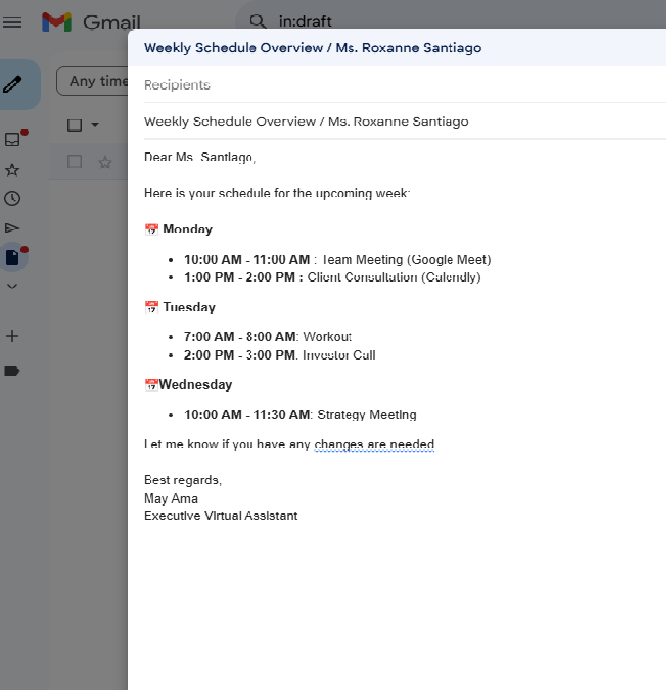This screenshot has height=690, width=666.
Task: Open the Starred folder icon
Action: click(12, 170)
